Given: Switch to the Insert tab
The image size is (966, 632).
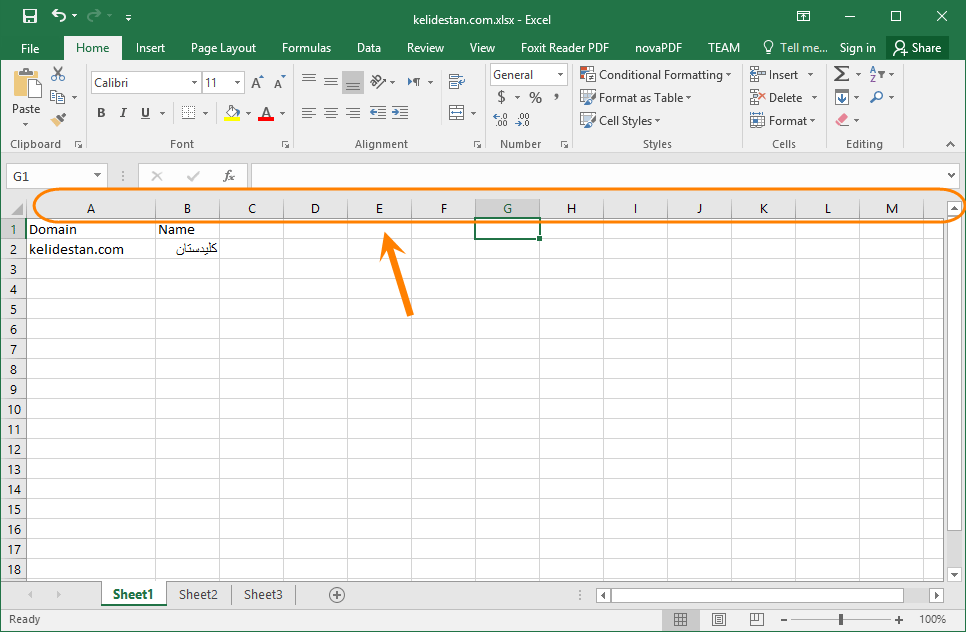Looking at the screenshot, I should coord(150,48).
